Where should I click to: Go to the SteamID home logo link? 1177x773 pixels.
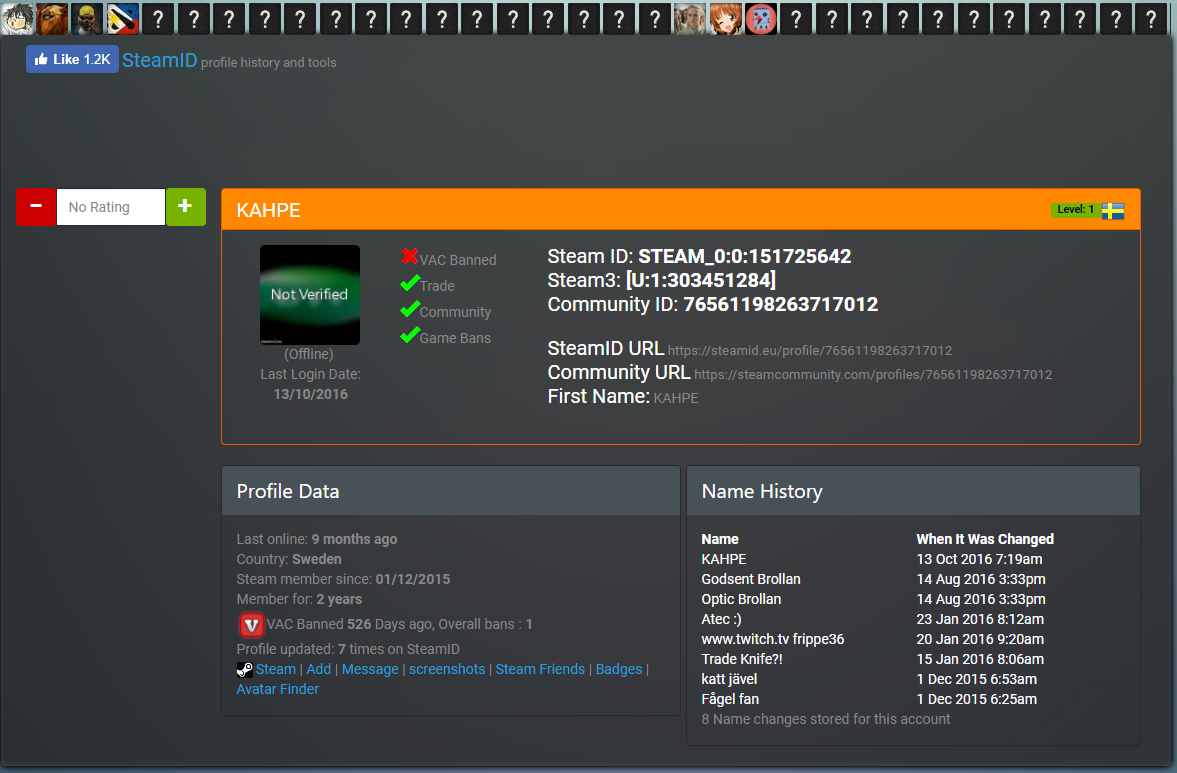[x=159, y=60]
